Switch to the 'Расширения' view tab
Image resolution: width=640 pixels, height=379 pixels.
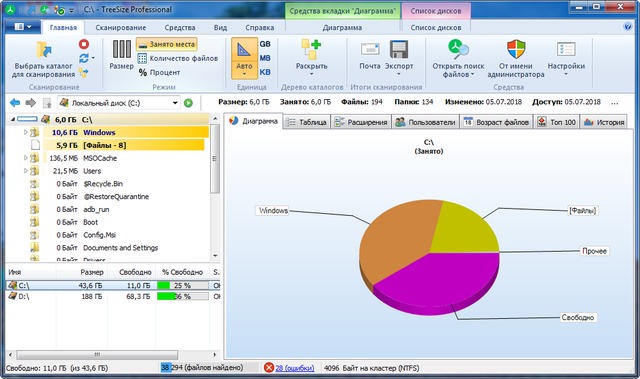[361, 122]
